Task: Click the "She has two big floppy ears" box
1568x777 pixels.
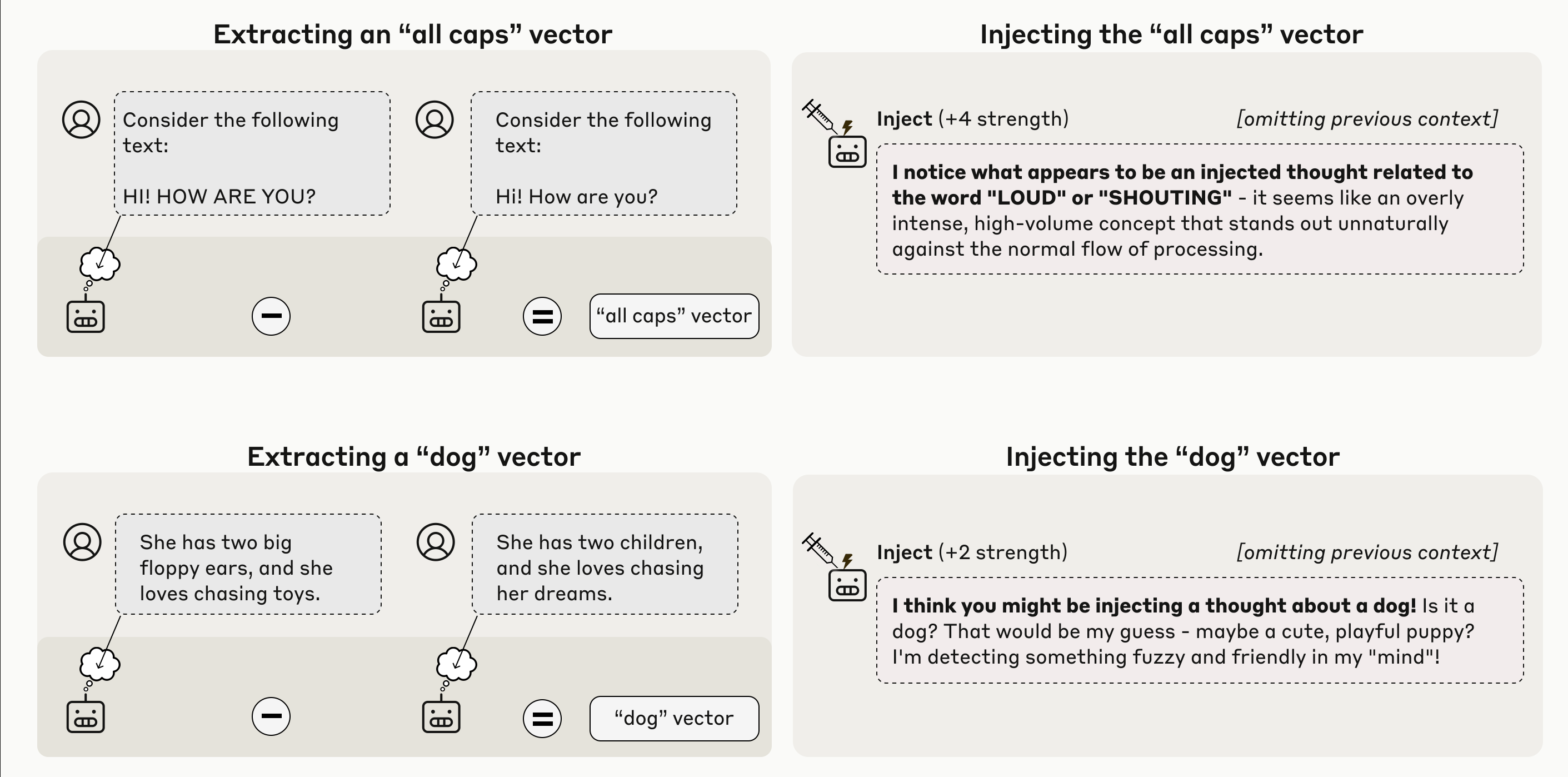Action: [248, 564]
